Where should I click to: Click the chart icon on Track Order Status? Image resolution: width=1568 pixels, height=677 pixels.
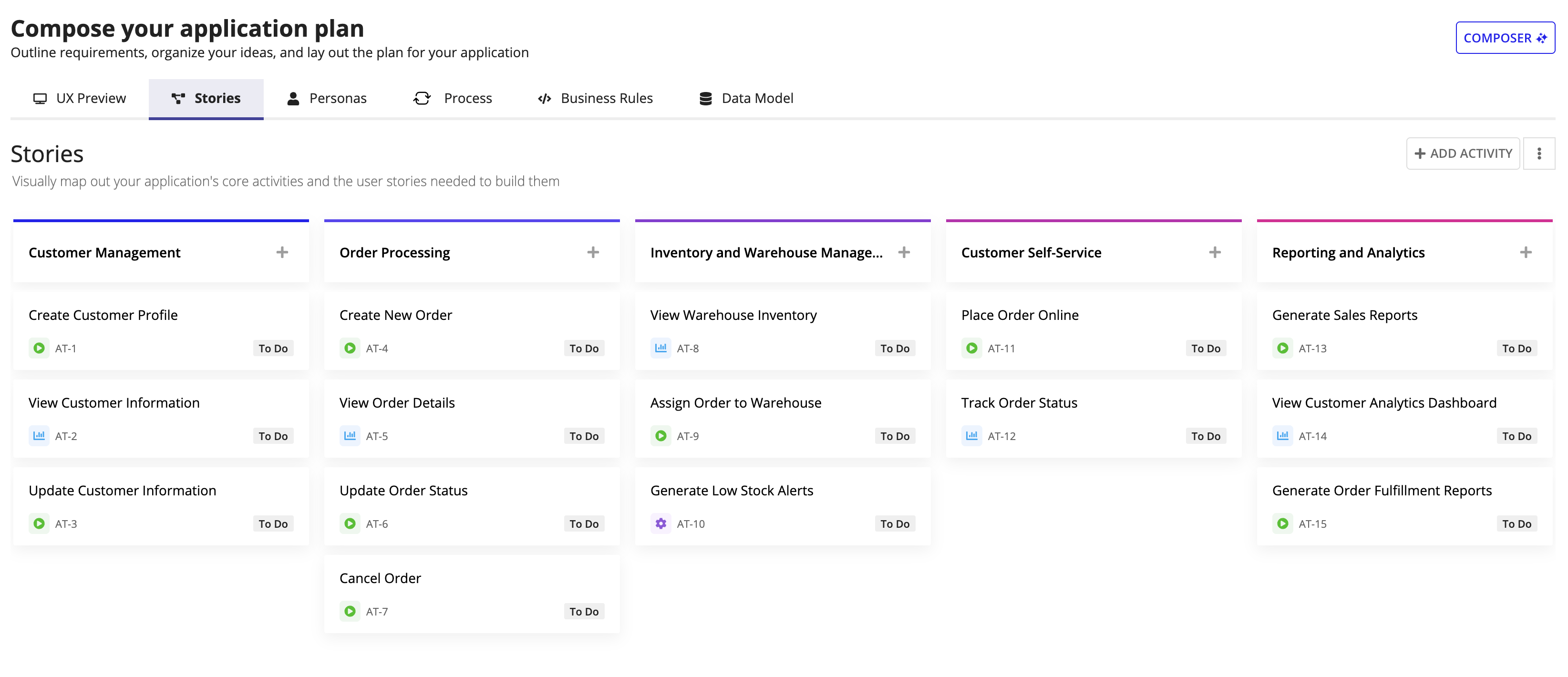click(x=972, y=435)
